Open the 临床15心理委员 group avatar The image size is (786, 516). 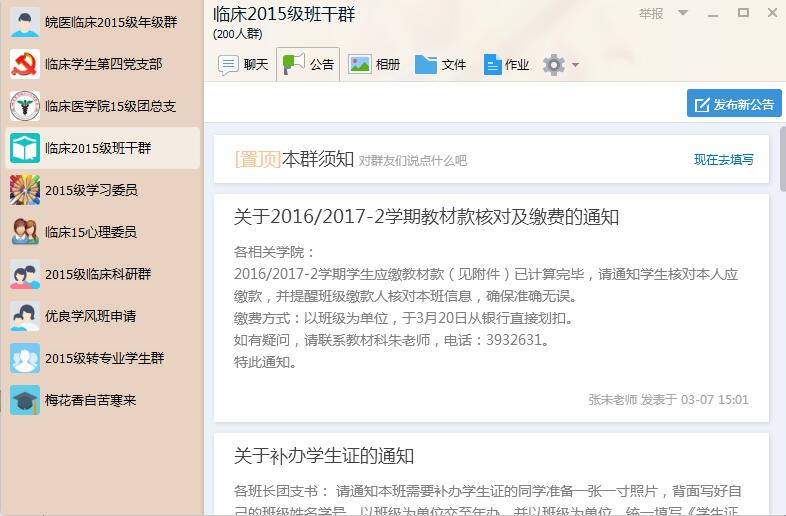(25, 232)
